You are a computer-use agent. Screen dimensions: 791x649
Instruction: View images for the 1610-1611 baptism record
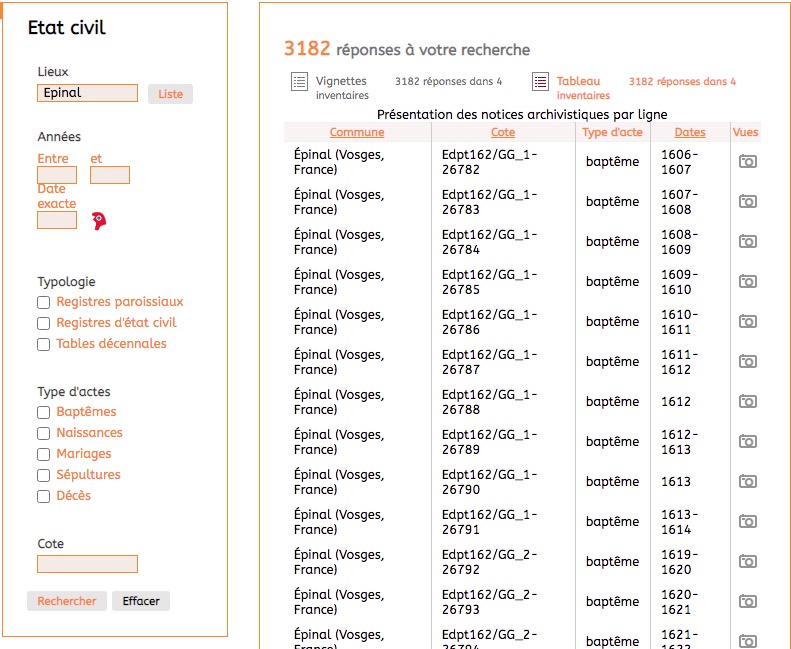747,322
